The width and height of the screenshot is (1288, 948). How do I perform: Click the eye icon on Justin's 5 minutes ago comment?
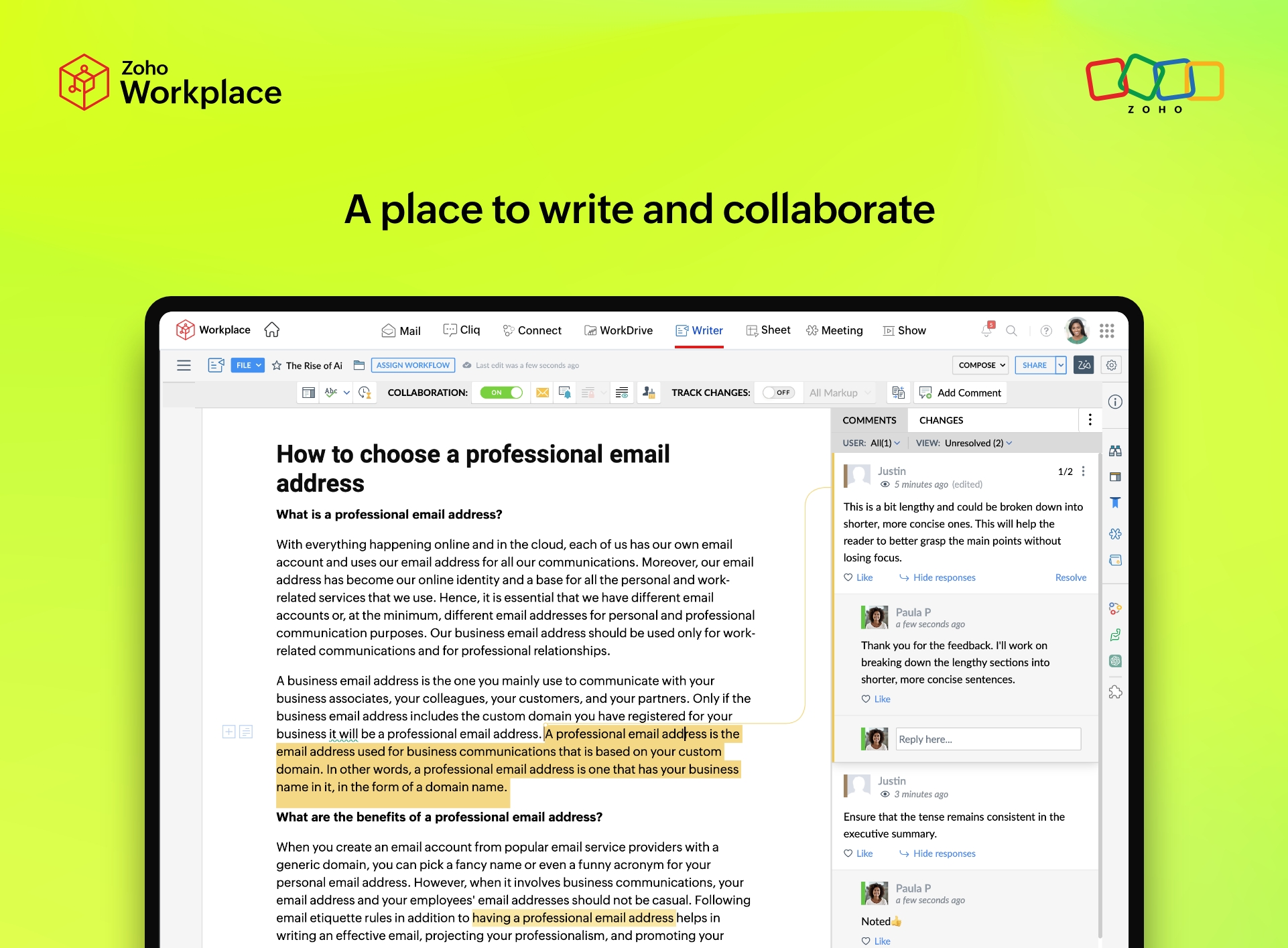pyautogui.click(x=885, y=484)
